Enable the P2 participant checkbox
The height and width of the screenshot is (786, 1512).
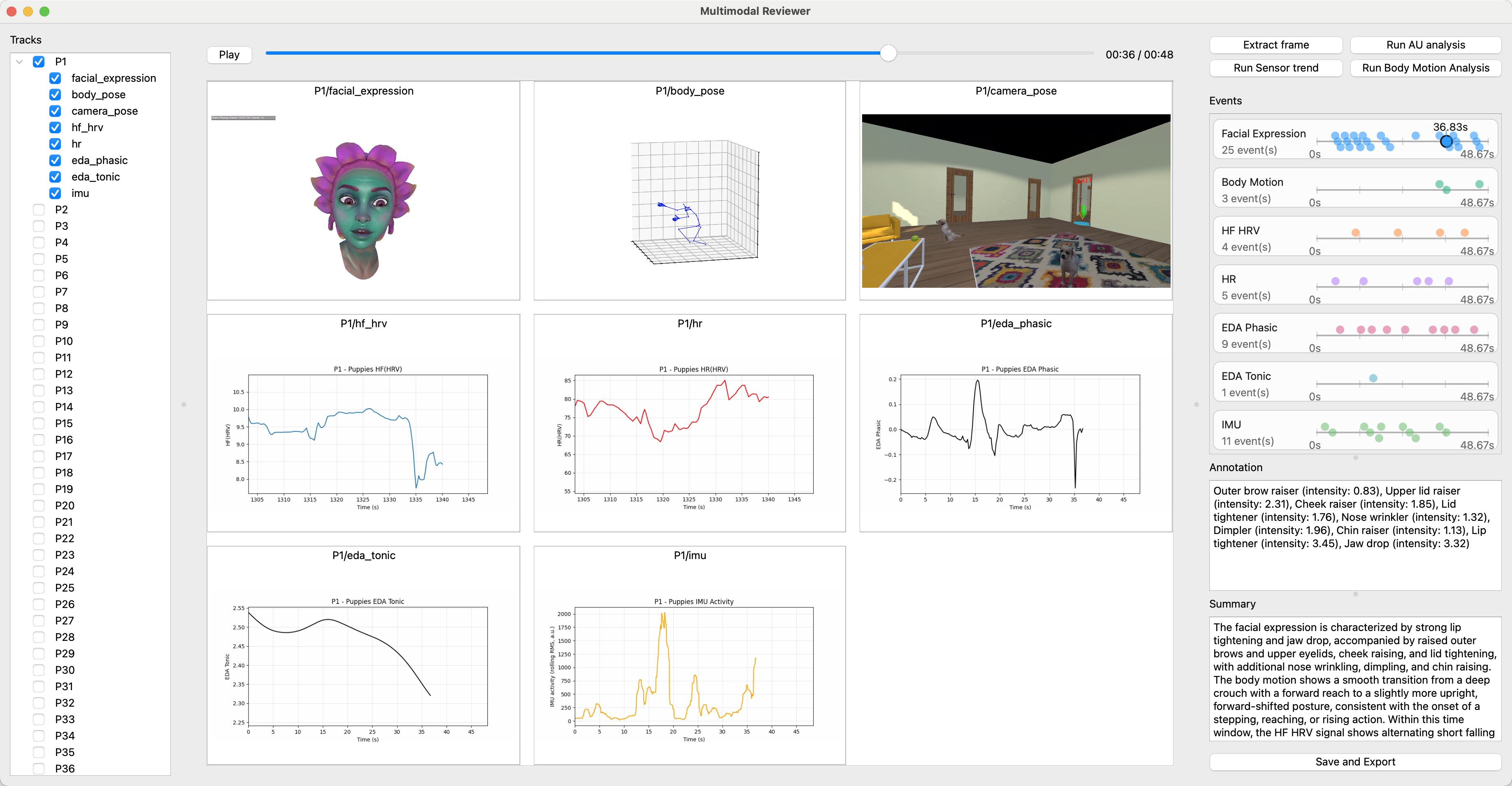click(x=39, y=209)
